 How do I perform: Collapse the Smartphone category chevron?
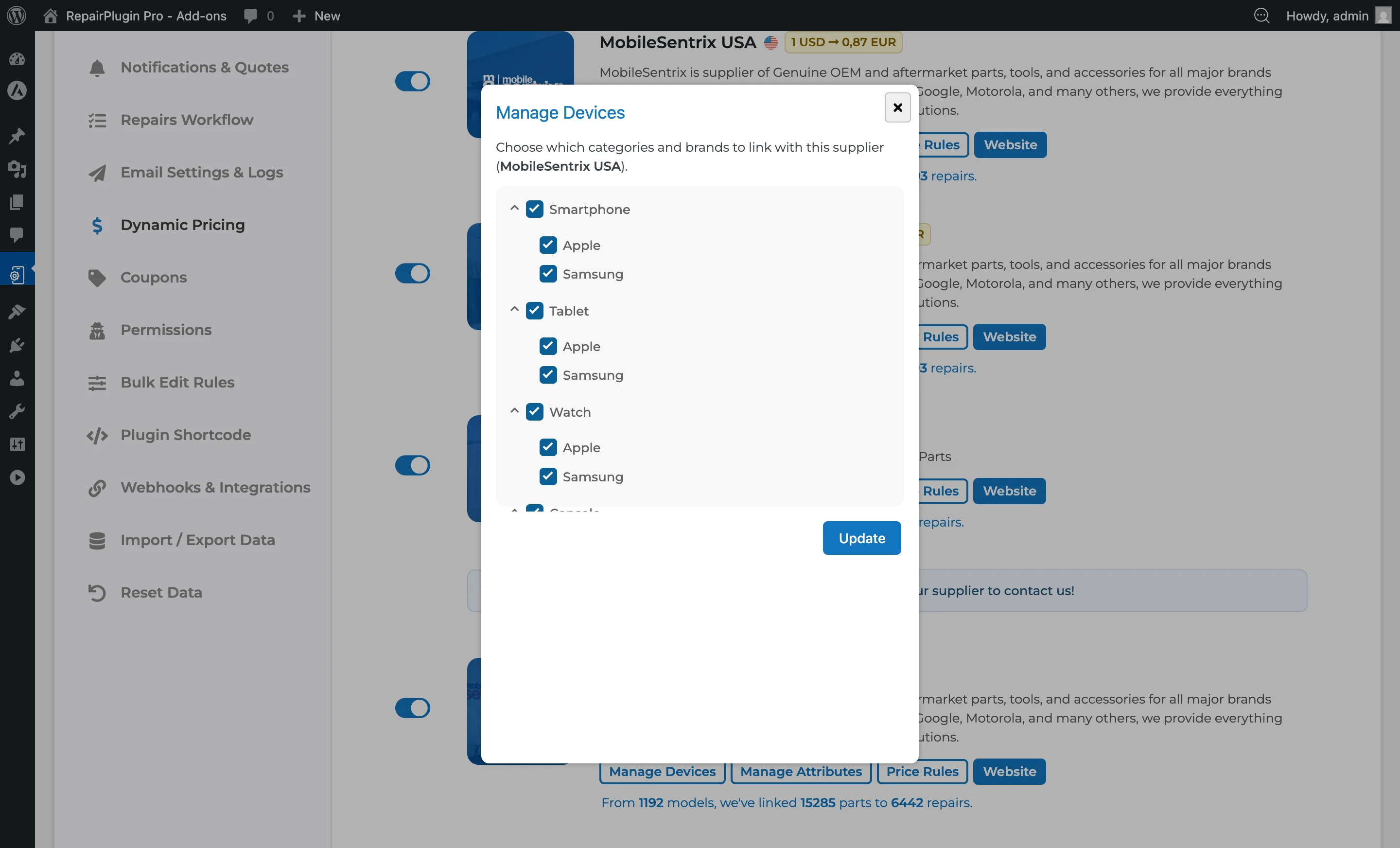[515, 209]
